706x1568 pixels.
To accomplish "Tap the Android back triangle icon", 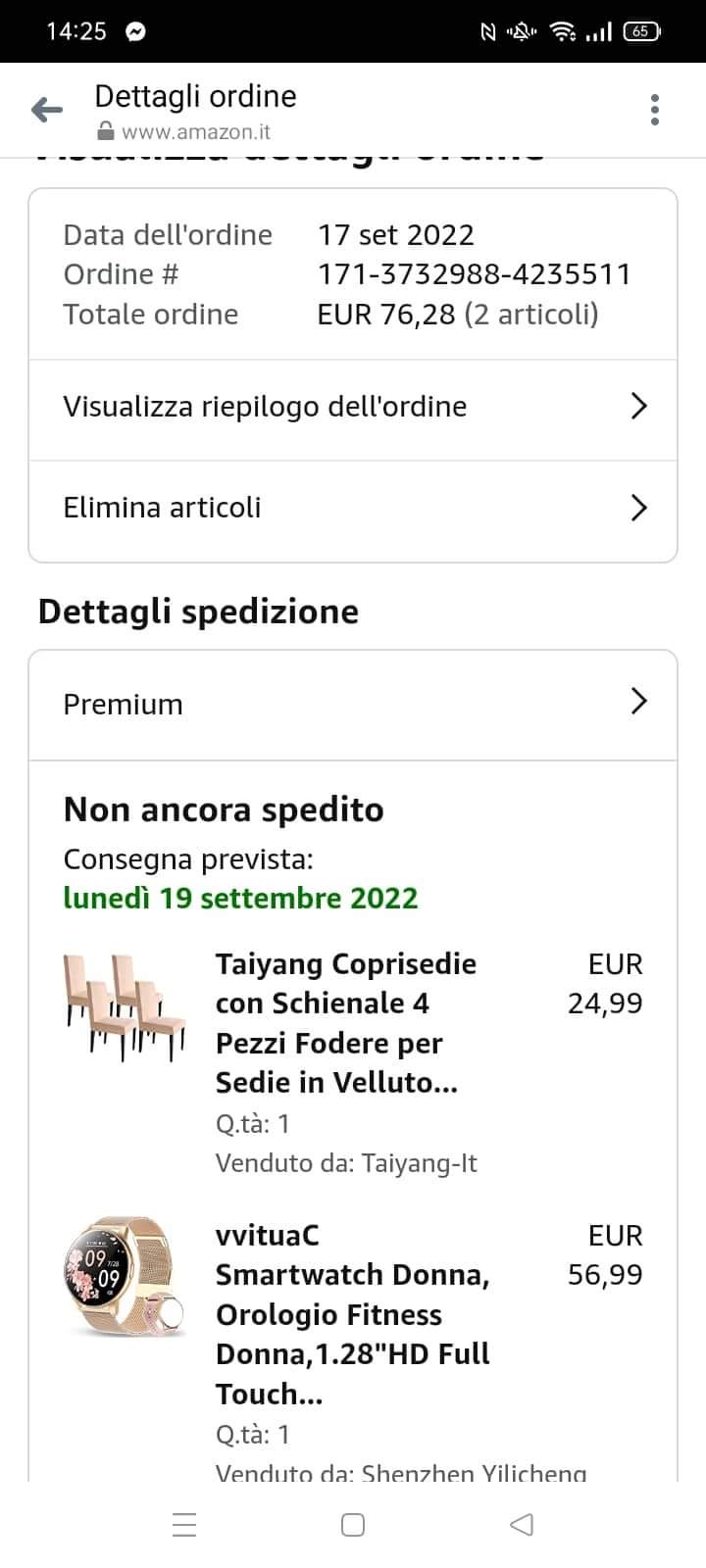I will click(522, 1525).
